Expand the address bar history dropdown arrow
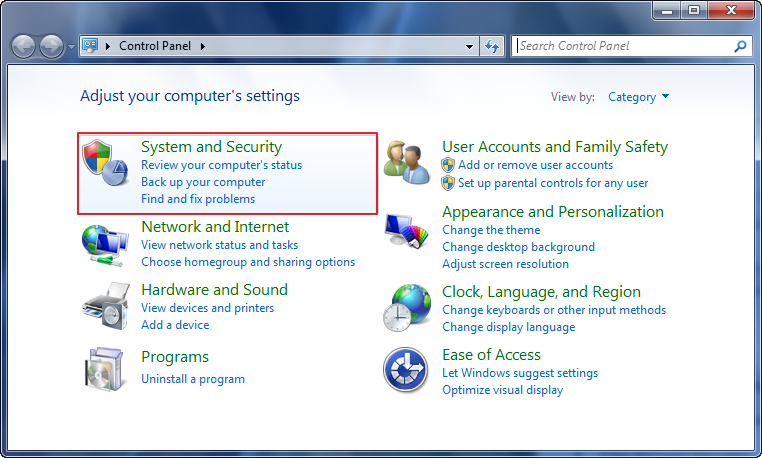The image size is (762, 458). [x=471, y=46]
